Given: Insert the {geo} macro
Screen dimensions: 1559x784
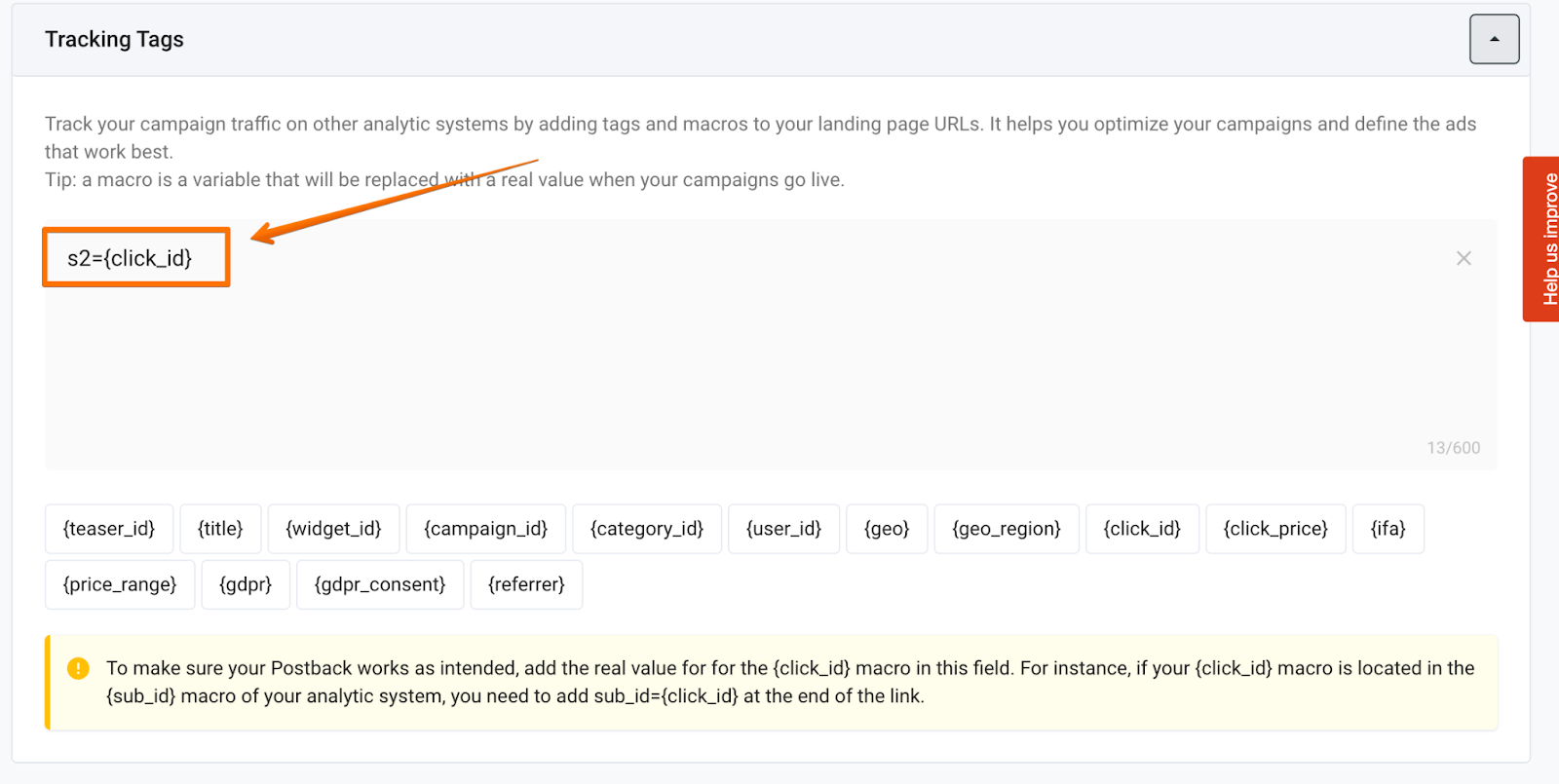Looking at the screenshot, I should click(x=887, y=529).
